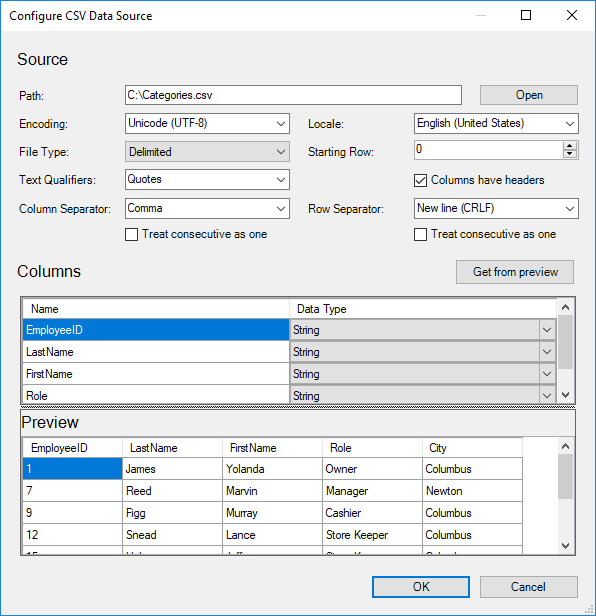This screenshot has width=596, height=616.
Task: Select preview cell Manager
Action: tap(372, 491)
